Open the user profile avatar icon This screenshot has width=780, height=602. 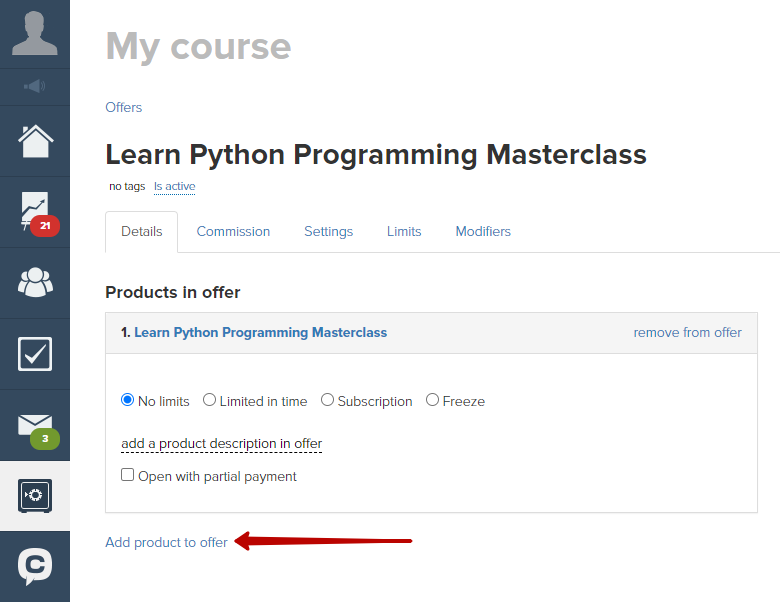[x=35, y=34]
